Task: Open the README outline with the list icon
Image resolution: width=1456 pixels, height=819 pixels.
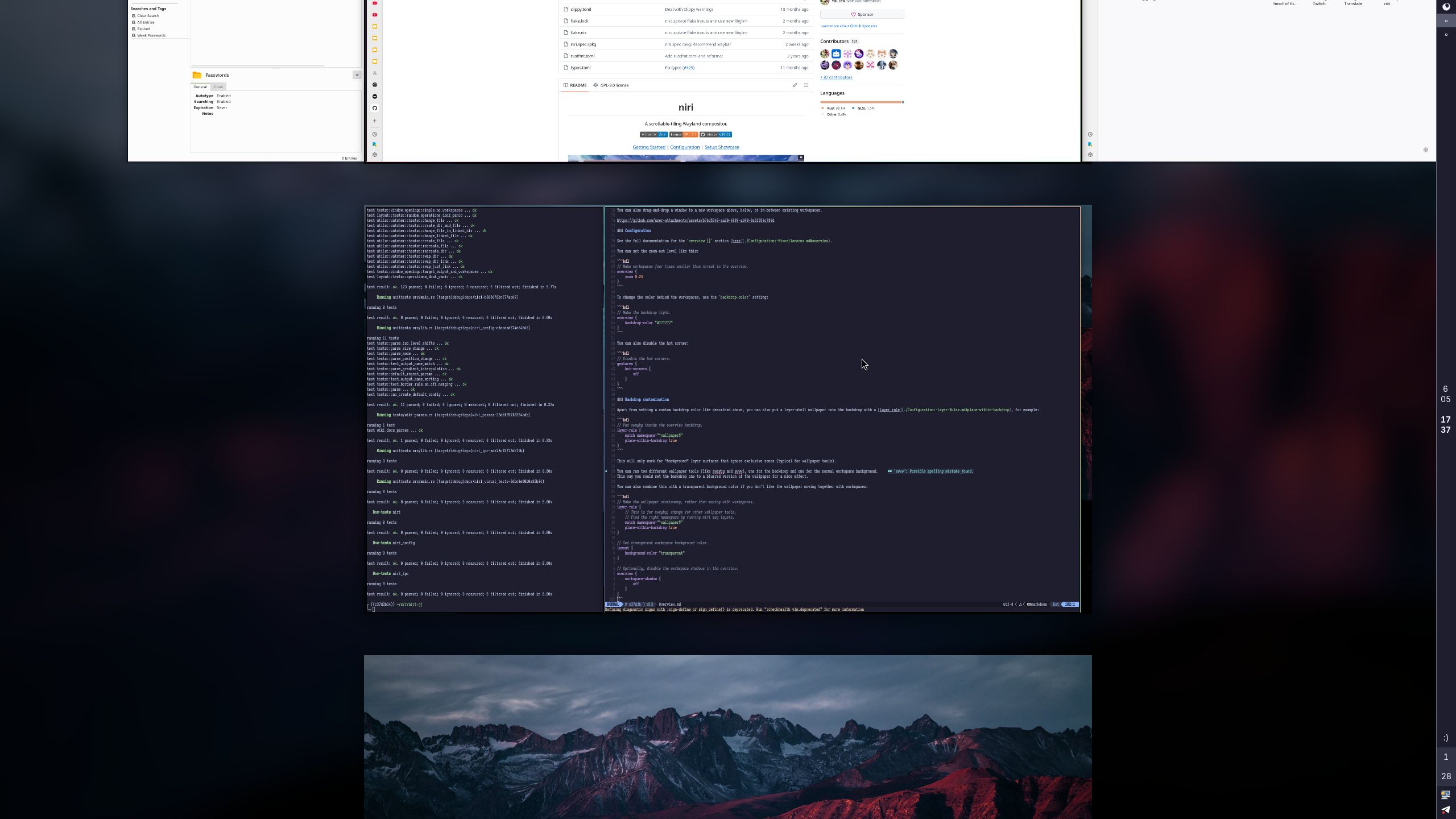Action: [x=806, y=85]
